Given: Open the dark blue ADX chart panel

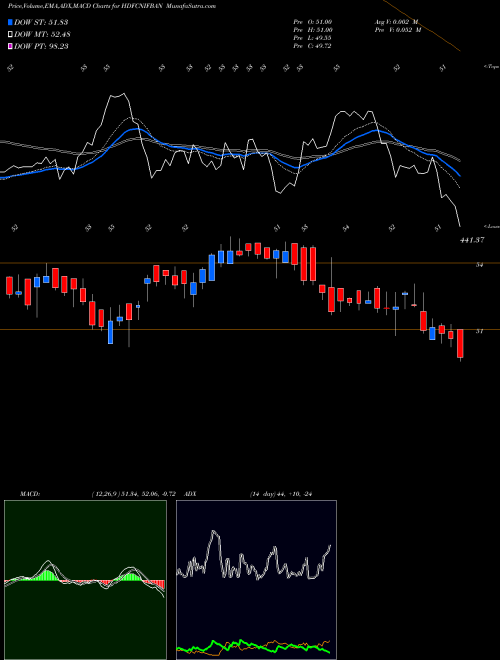Looking at the screenshot, I should [256, 580].
